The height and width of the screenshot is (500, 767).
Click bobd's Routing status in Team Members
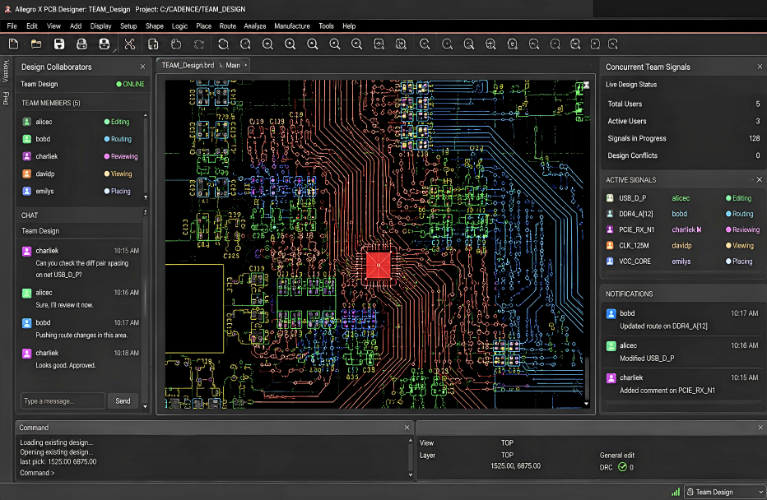118,139
